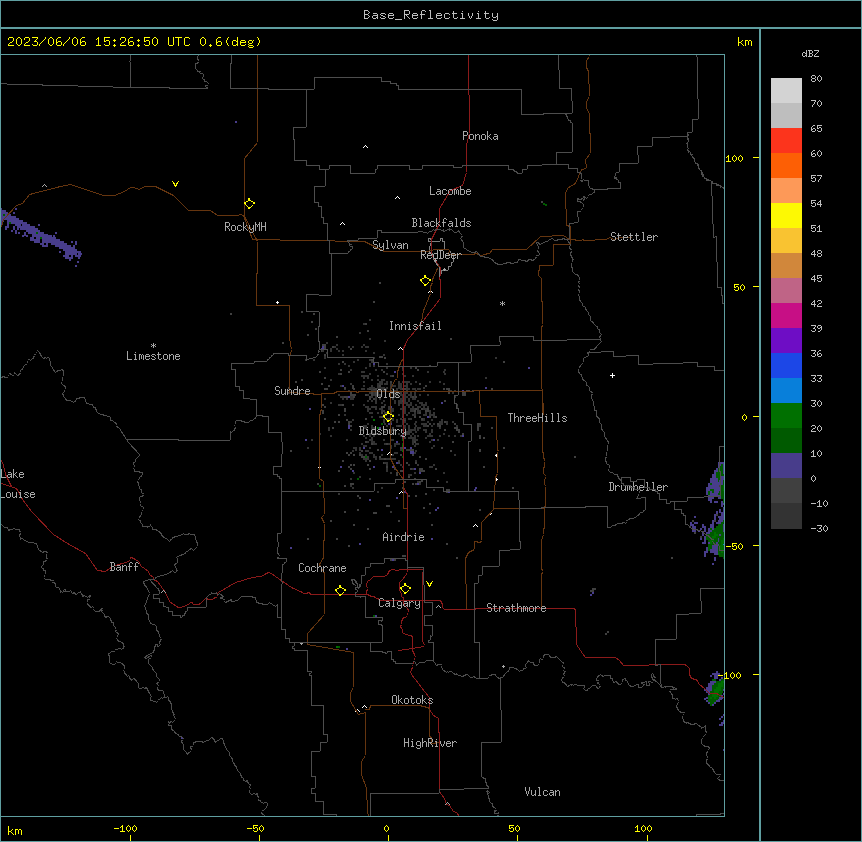The height and width of the screenshot is (842, 862).
Task: Click the RockyMH label
Action: point(245,227)
